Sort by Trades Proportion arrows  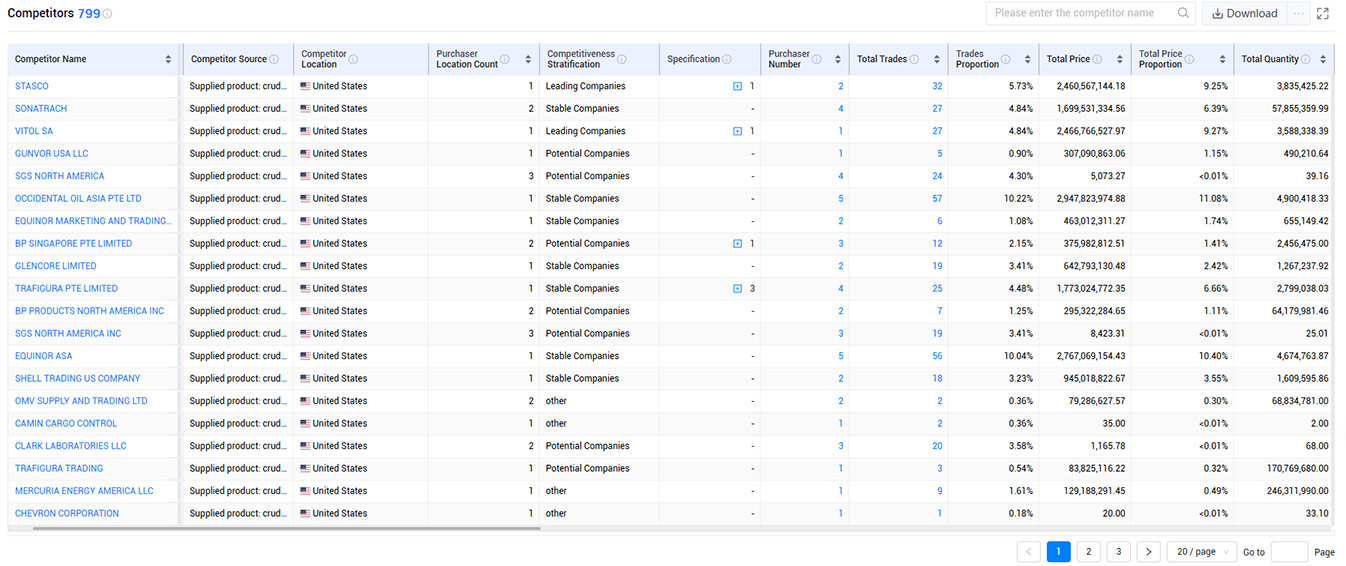pos(1028,60)
